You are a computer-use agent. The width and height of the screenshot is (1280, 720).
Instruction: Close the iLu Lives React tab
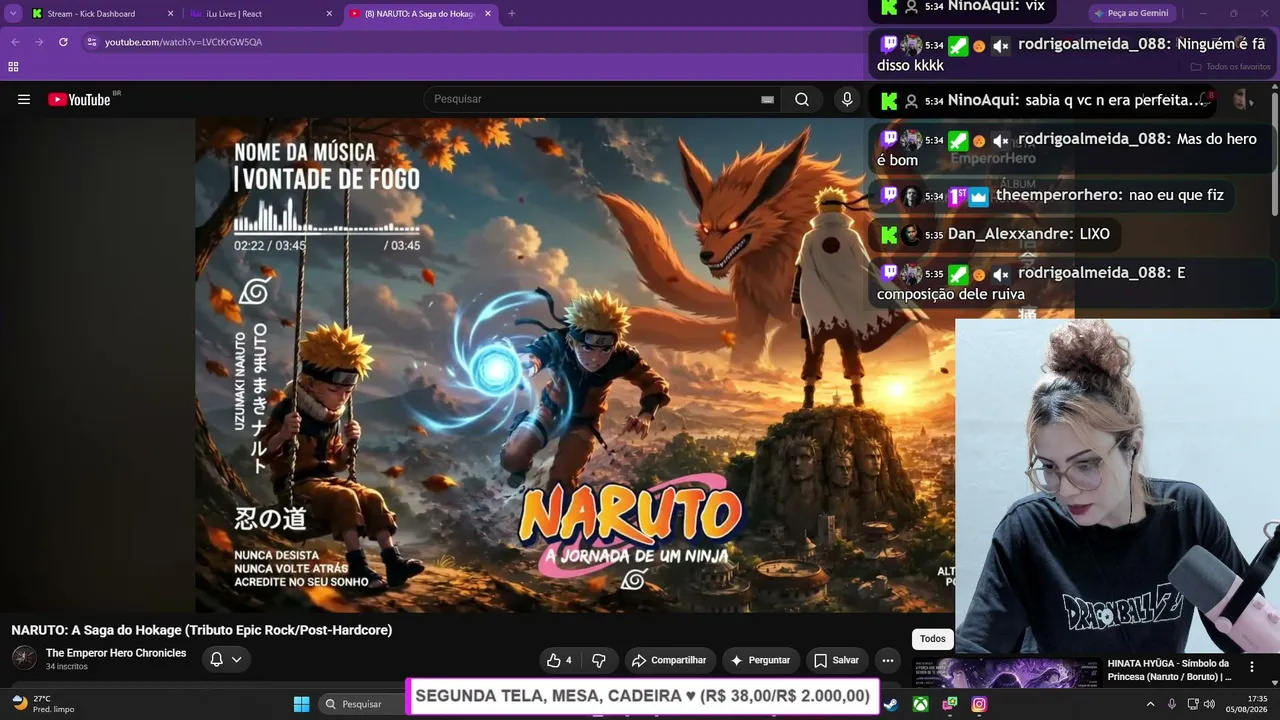[x=329, y=14]
